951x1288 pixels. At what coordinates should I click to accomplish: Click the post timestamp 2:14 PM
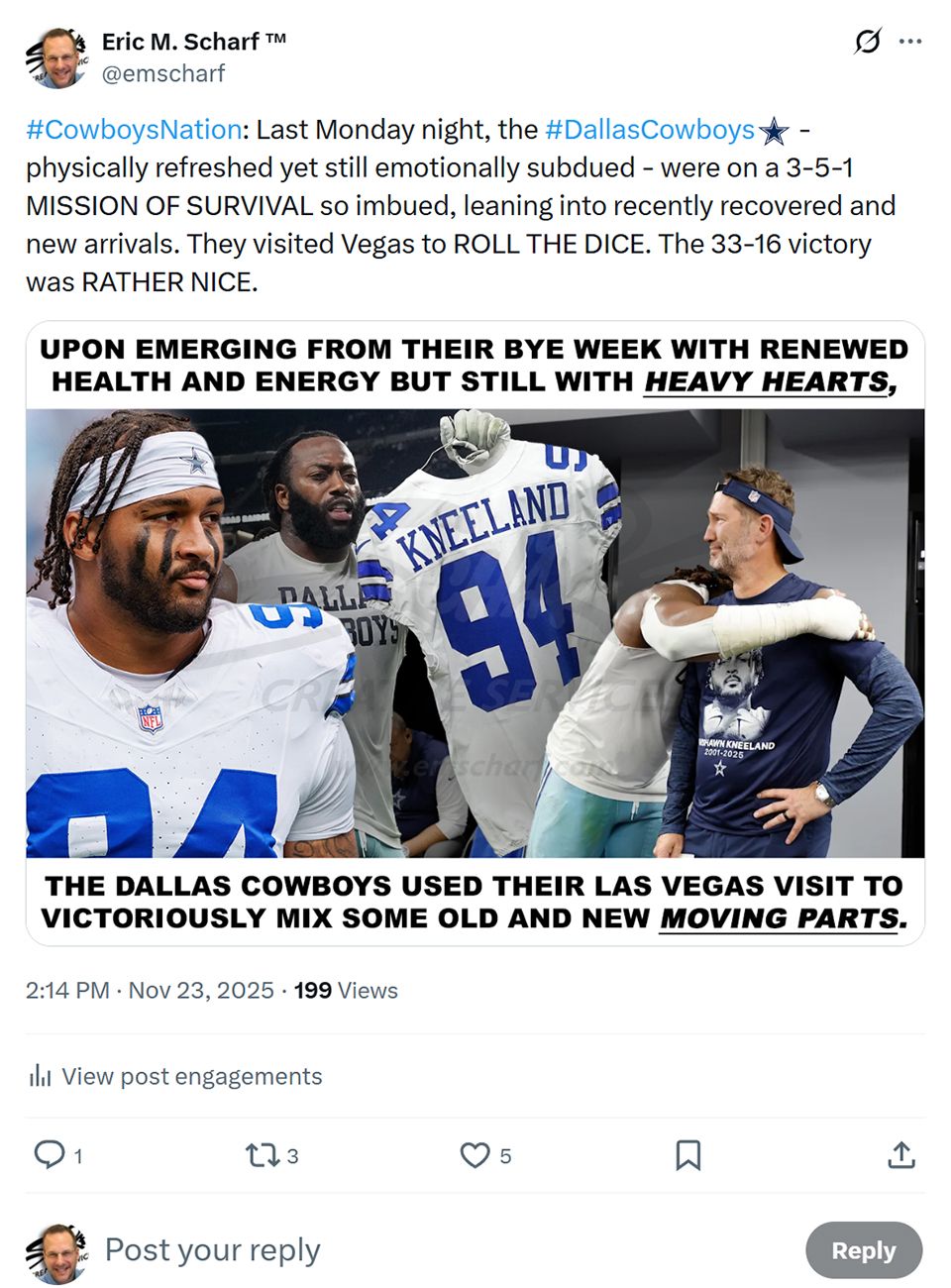tap(67, 991)
